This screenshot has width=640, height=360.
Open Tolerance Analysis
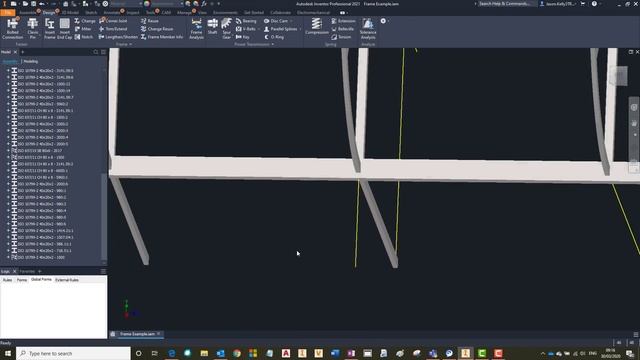point(368,29)
